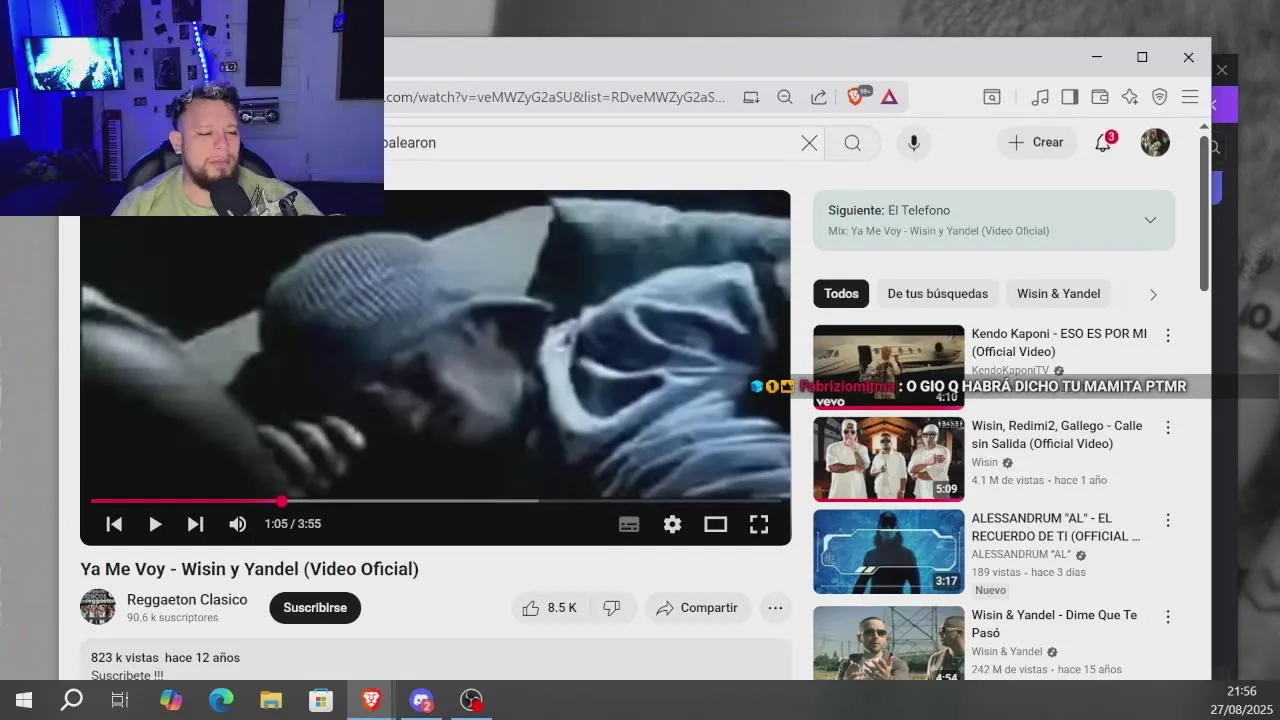Select the Wisin & Yandel chip
Screen dimensions: 1280x720
1058,294
